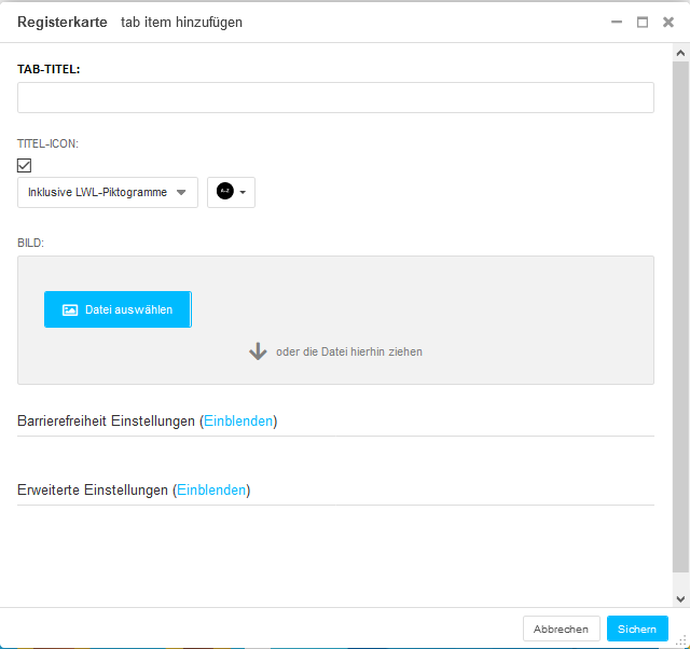Click the 'TAB-TITEL:' label

pos(48,69)
